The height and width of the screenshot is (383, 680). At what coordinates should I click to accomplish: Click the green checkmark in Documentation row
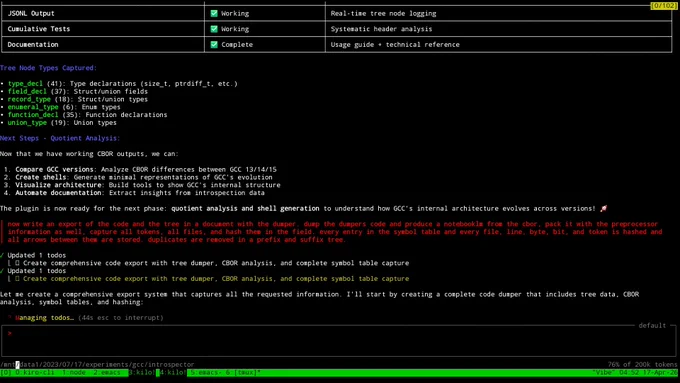(x=214, y=45)
